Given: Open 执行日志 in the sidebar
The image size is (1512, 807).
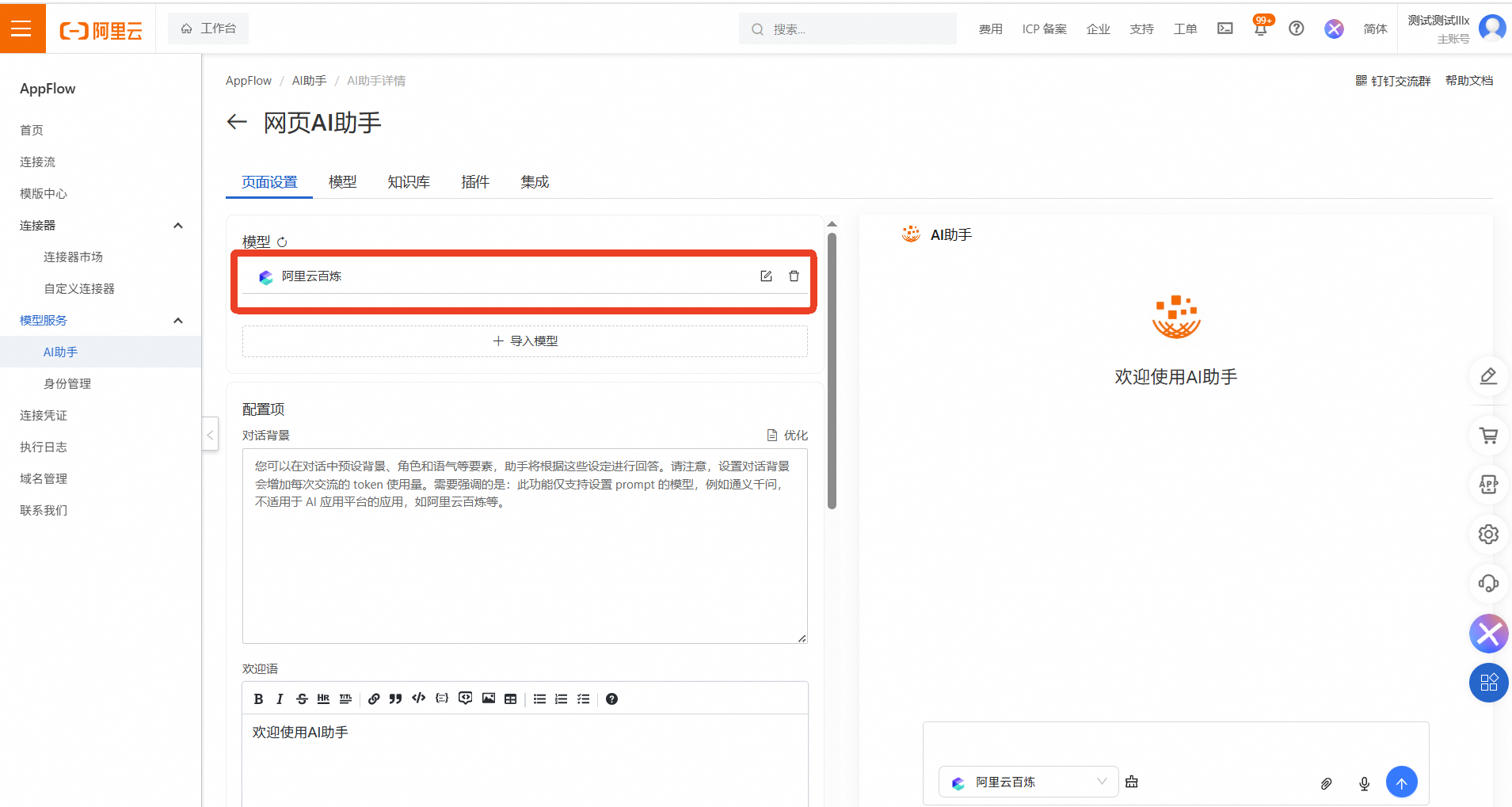Looking at the screenshot, I should coord(44,447).
